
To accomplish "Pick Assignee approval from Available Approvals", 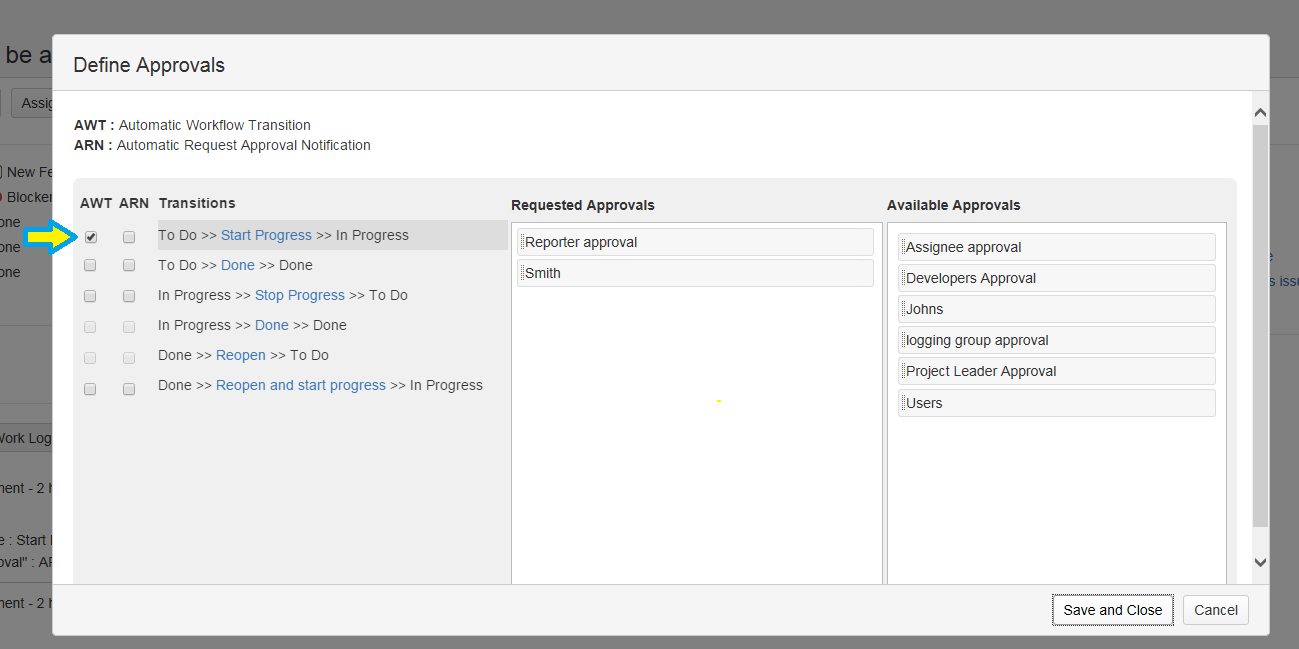I will coord(1056,247).
